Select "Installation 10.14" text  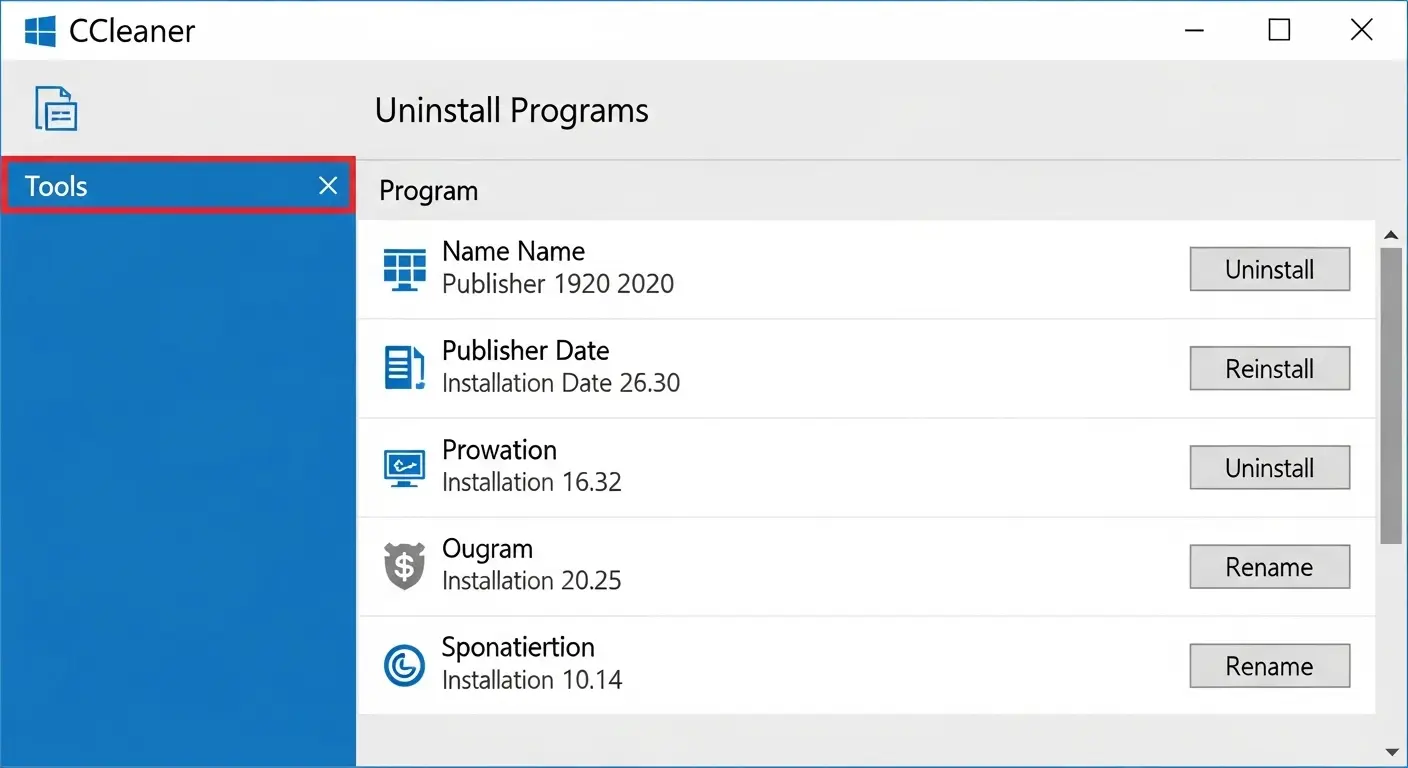(532, 680)
